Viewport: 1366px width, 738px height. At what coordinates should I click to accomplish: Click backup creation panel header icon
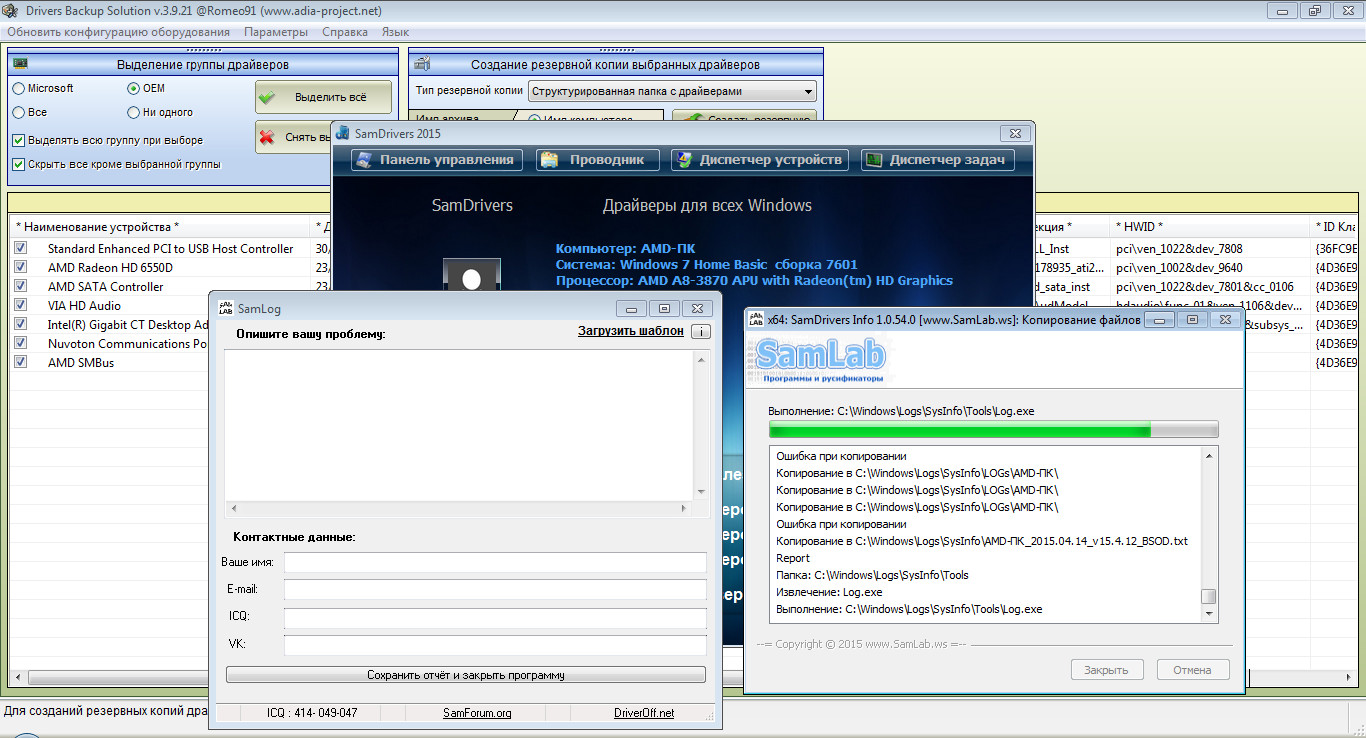(422, 64)
